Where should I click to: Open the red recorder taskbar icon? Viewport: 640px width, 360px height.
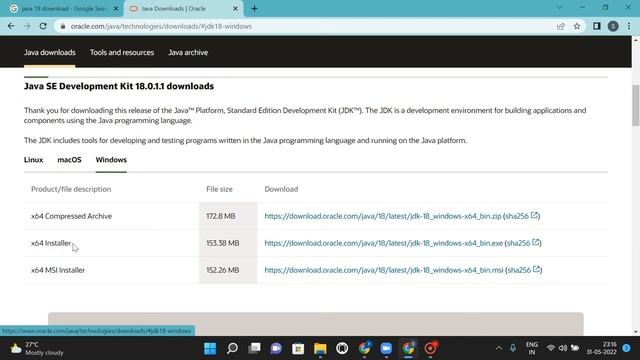430,348
